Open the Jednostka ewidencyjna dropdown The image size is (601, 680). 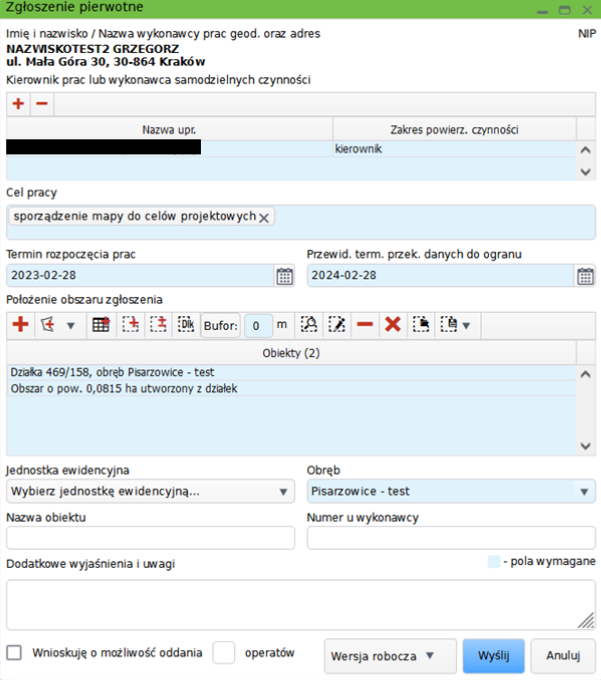pyautogui.click(x=150, y=491)
